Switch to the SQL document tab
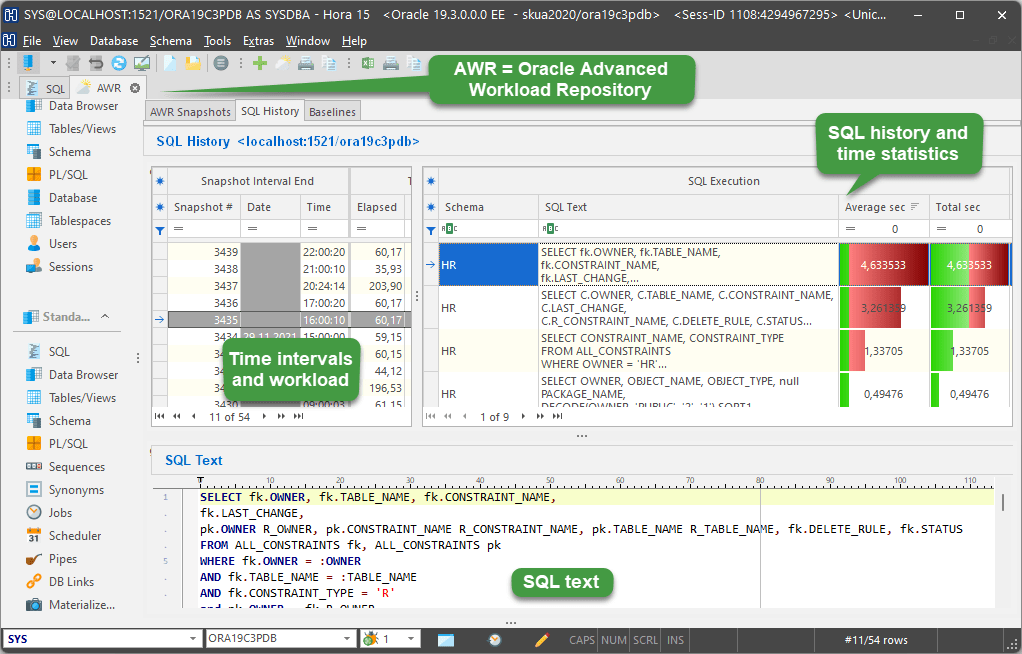Viewport: 1022px width, 654px height. 46,88
